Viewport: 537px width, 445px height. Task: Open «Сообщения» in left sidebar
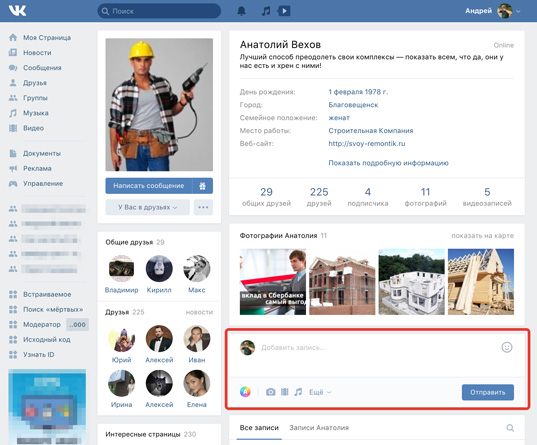[42, 68]
